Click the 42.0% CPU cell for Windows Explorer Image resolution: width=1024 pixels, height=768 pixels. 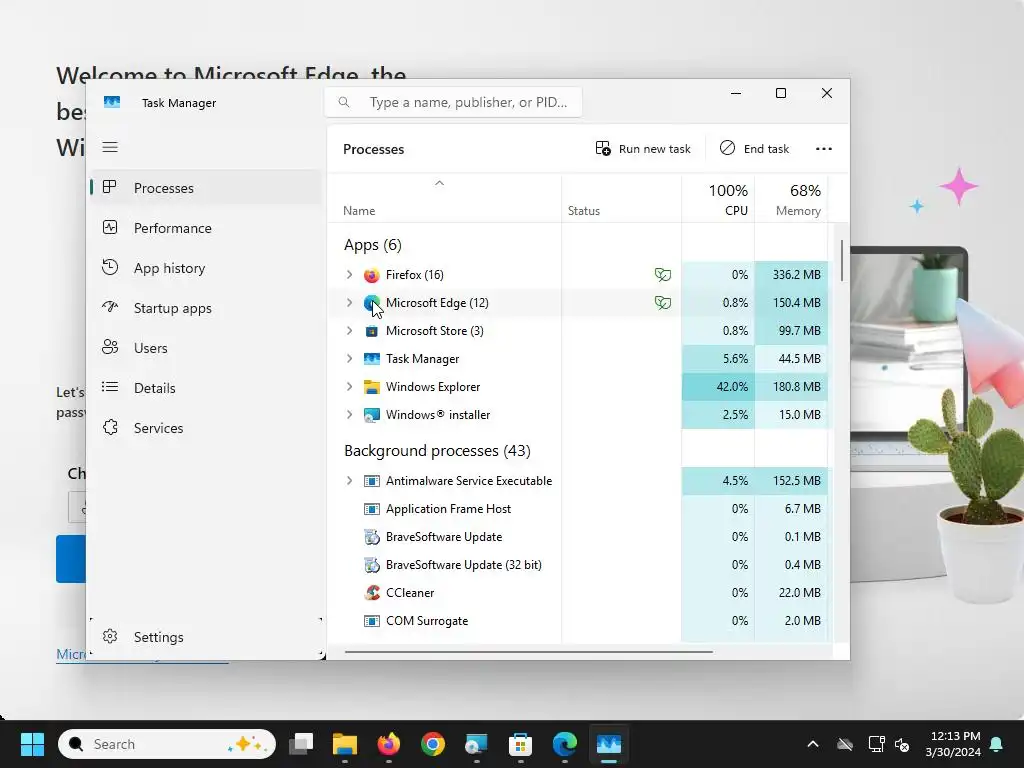click(718, 387)
